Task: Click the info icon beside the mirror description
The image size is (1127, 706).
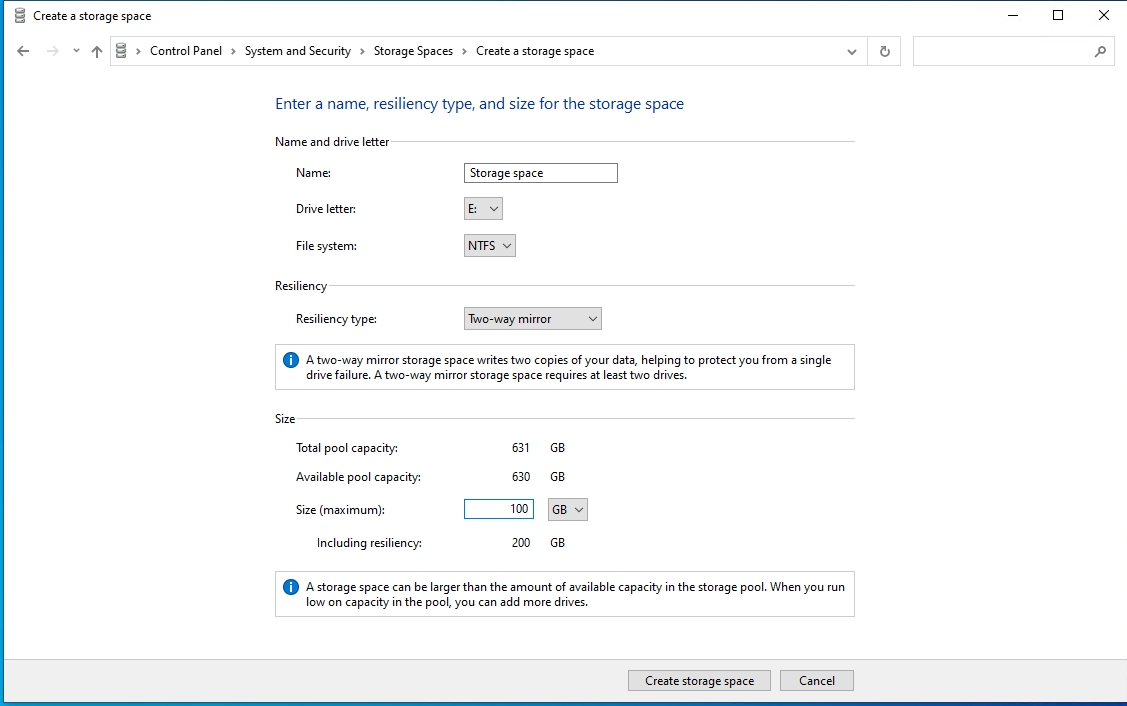Action: point(291,360)
